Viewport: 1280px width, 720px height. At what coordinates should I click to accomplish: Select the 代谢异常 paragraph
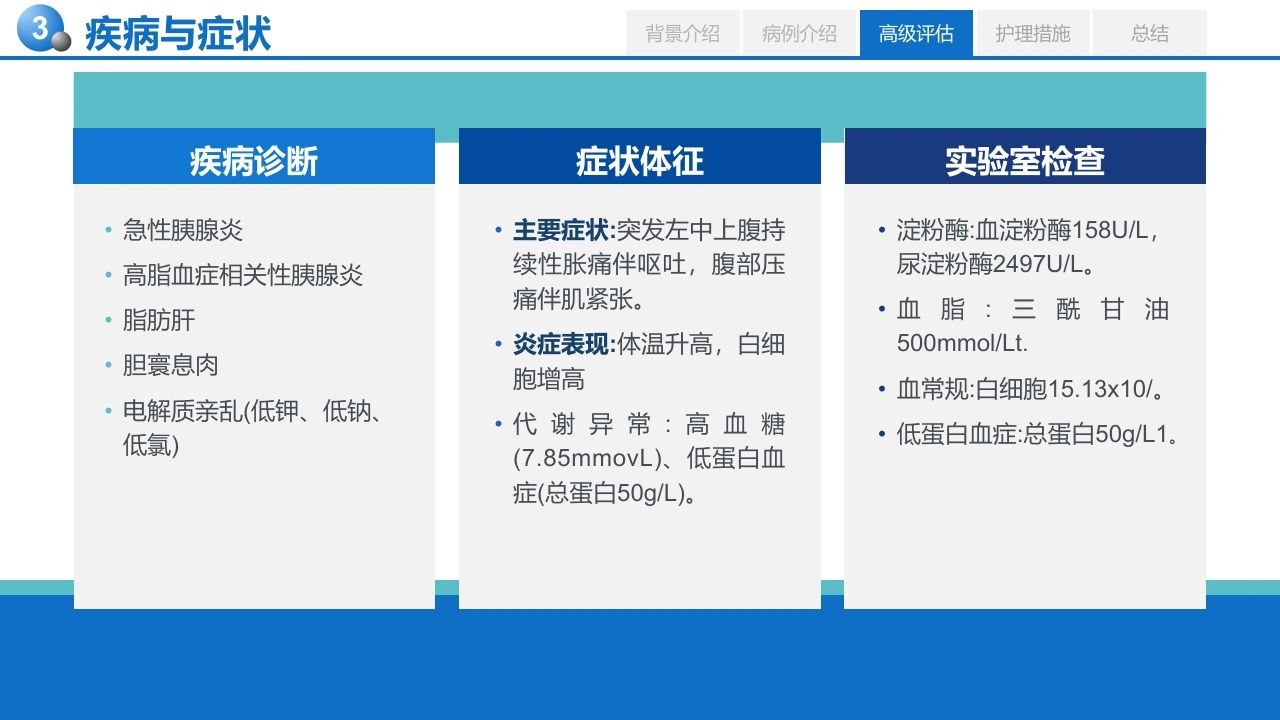point(649,458)
